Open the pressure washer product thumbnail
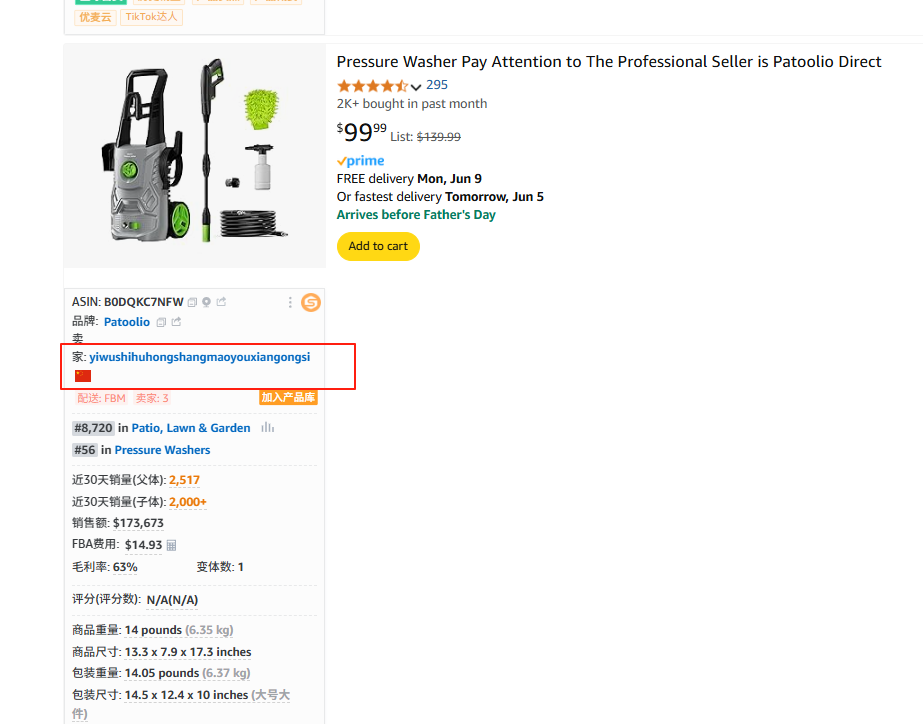Viewport: 923px width, 724px height. coord(195,156)
